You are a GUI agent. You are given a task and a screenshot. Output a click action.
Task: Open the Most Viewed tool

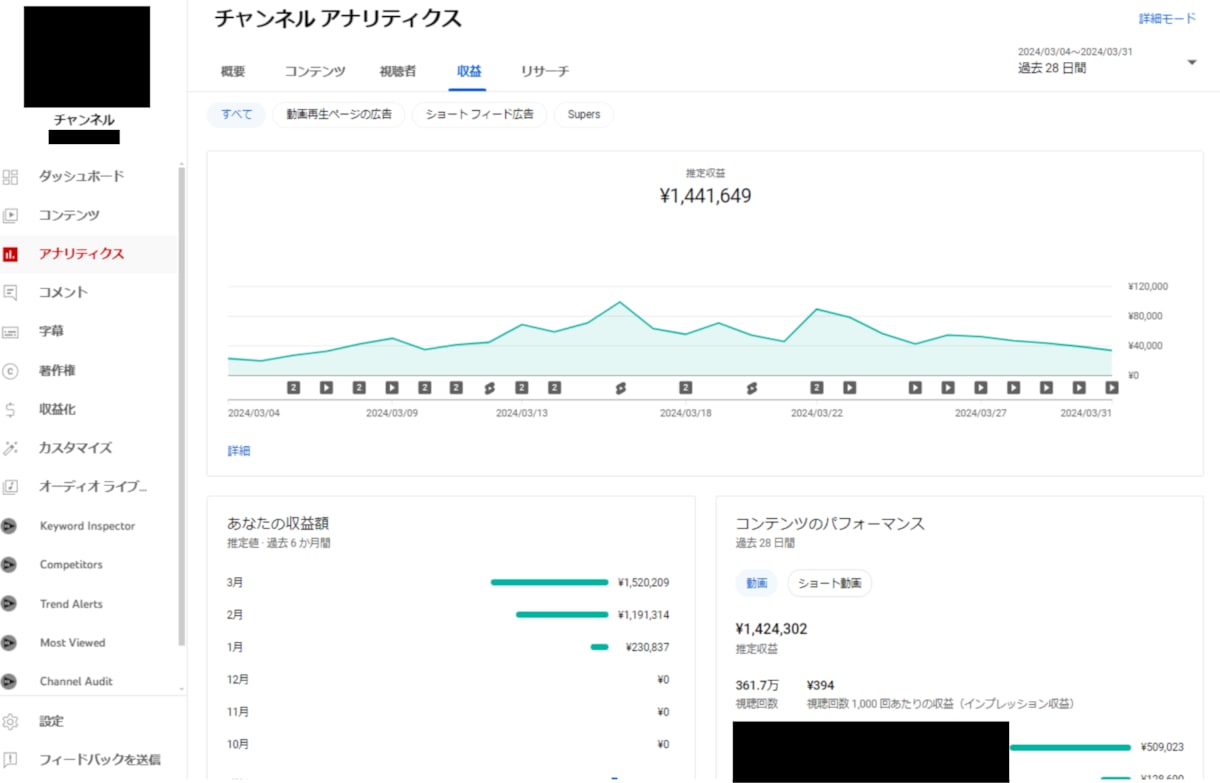coord(72,643)
